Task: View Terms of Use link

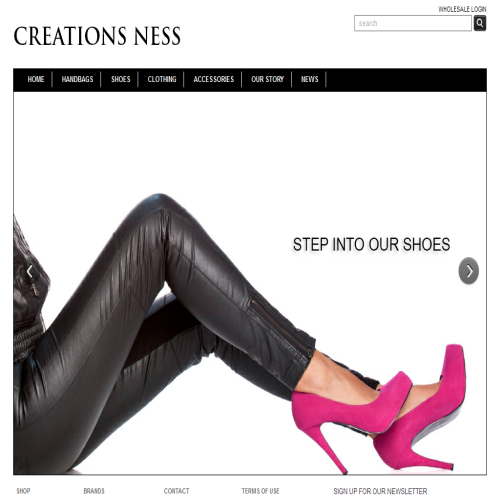Action: [260, 491]
